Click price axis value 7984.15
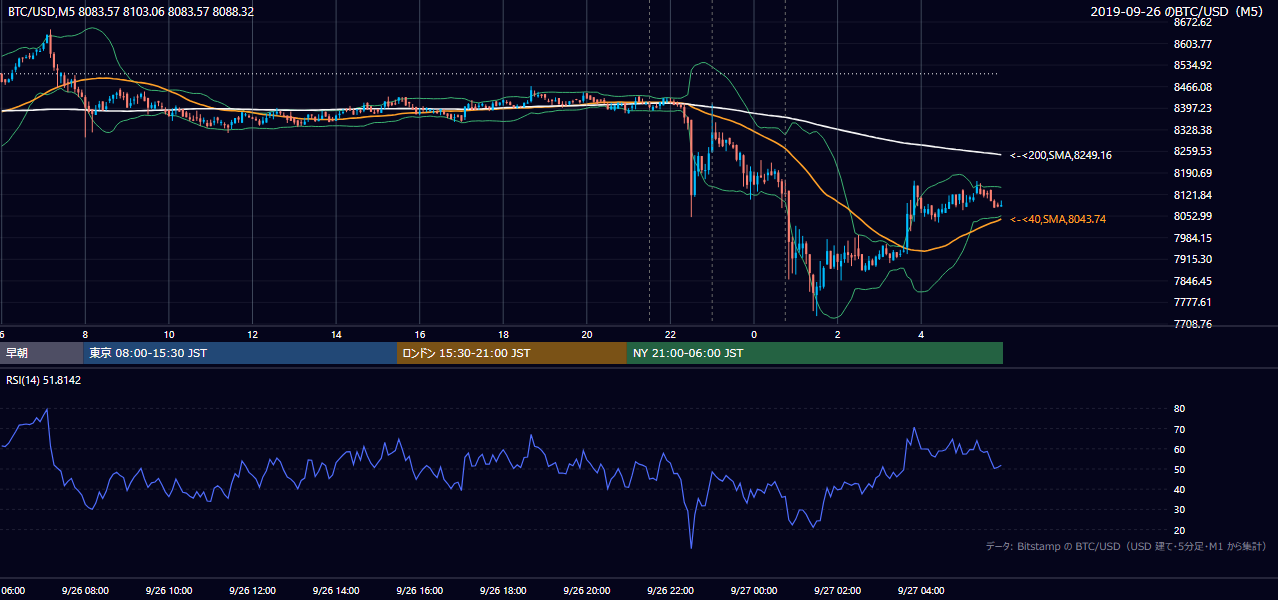1278x600 pixels. 1193,238
